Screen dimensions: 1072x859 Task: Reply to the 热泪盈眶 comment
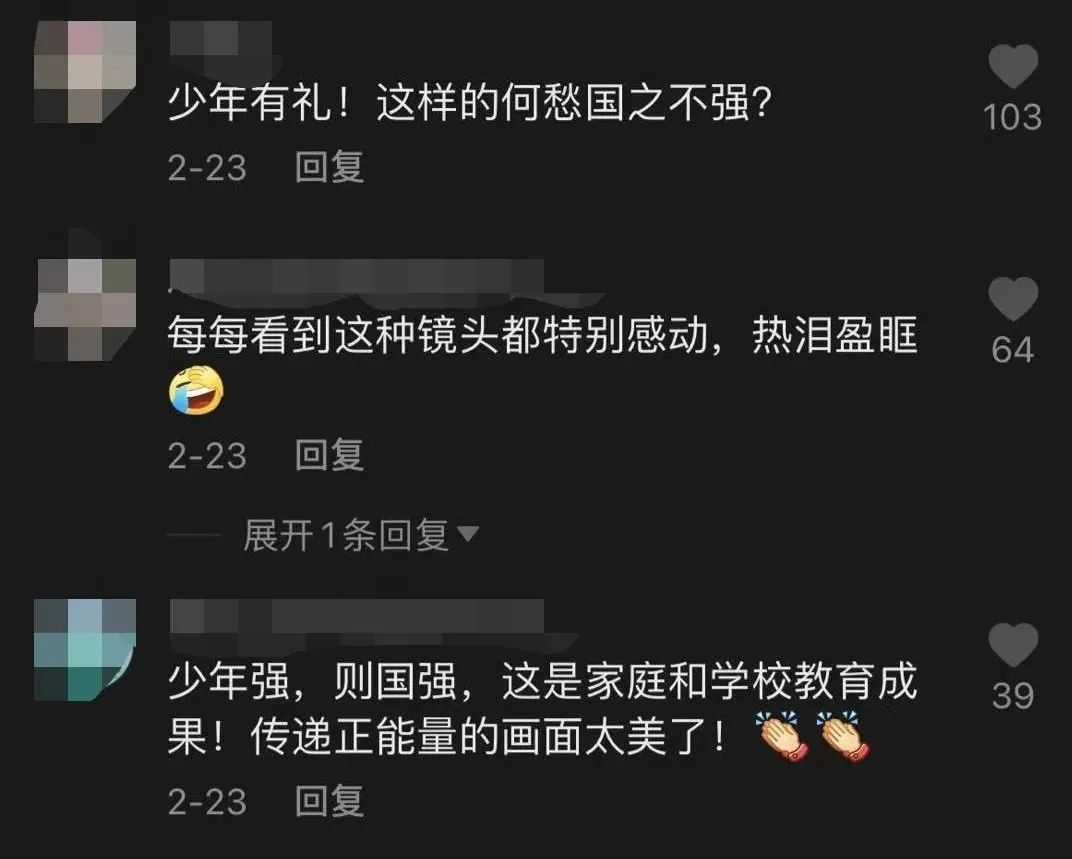pyautogui.click(x=329, y=455)
